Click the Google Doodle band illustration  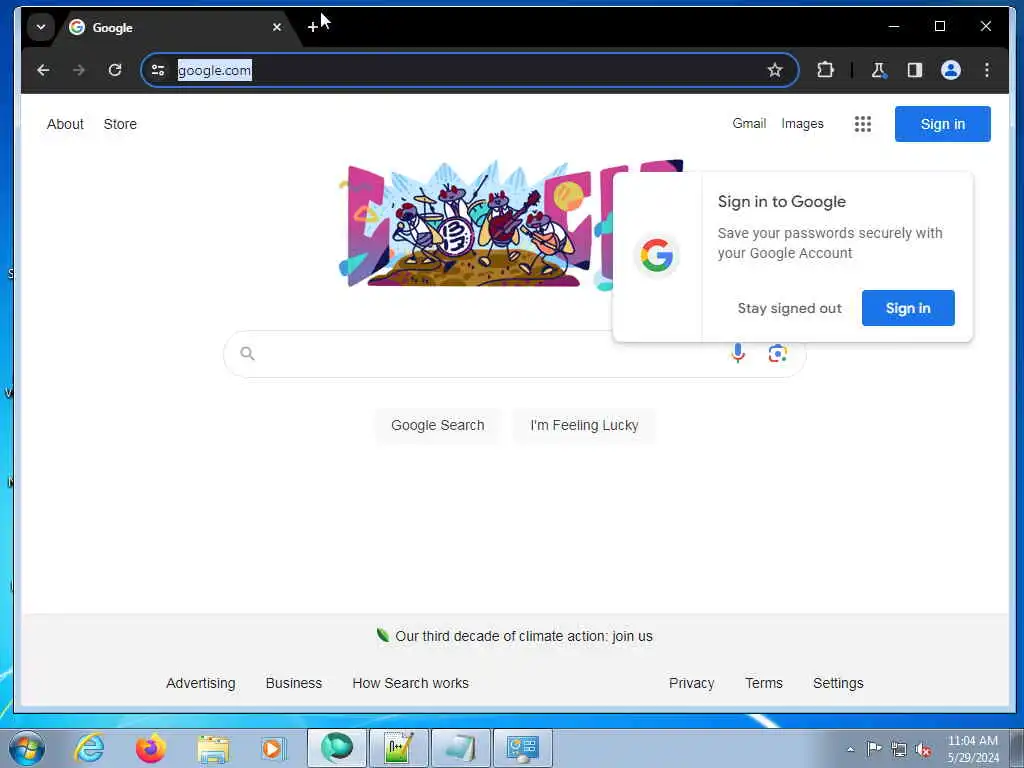477,225
